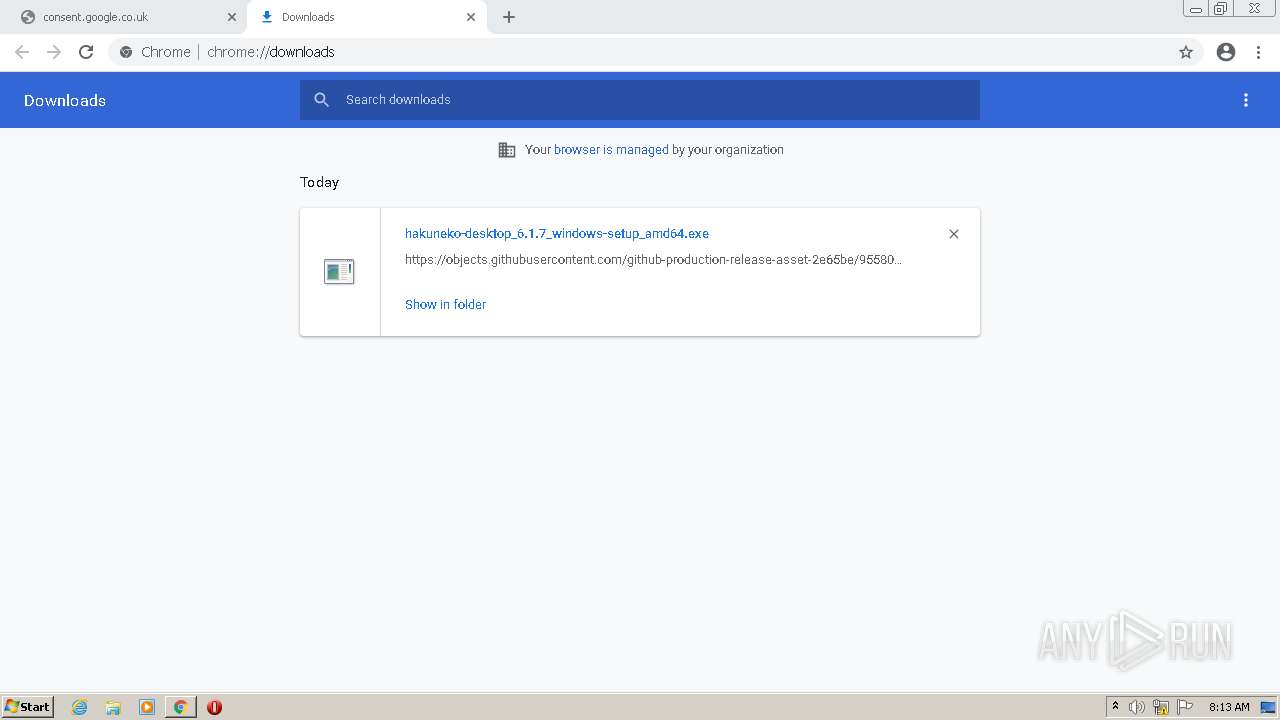Click the Today date label
This screenshot has width=1280, height=720.
point(319,182)
